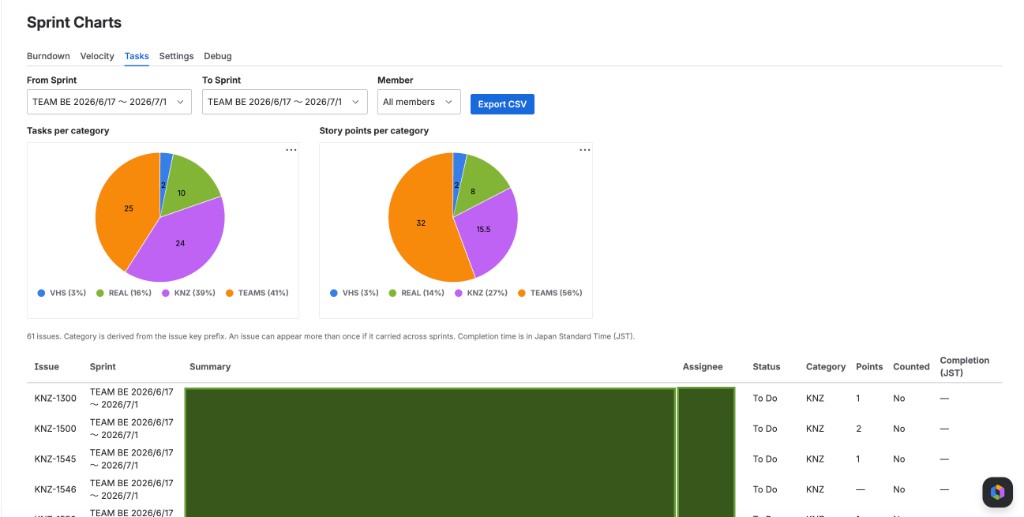
Task: Click the Assignee column header
Action: click(703, 367)
